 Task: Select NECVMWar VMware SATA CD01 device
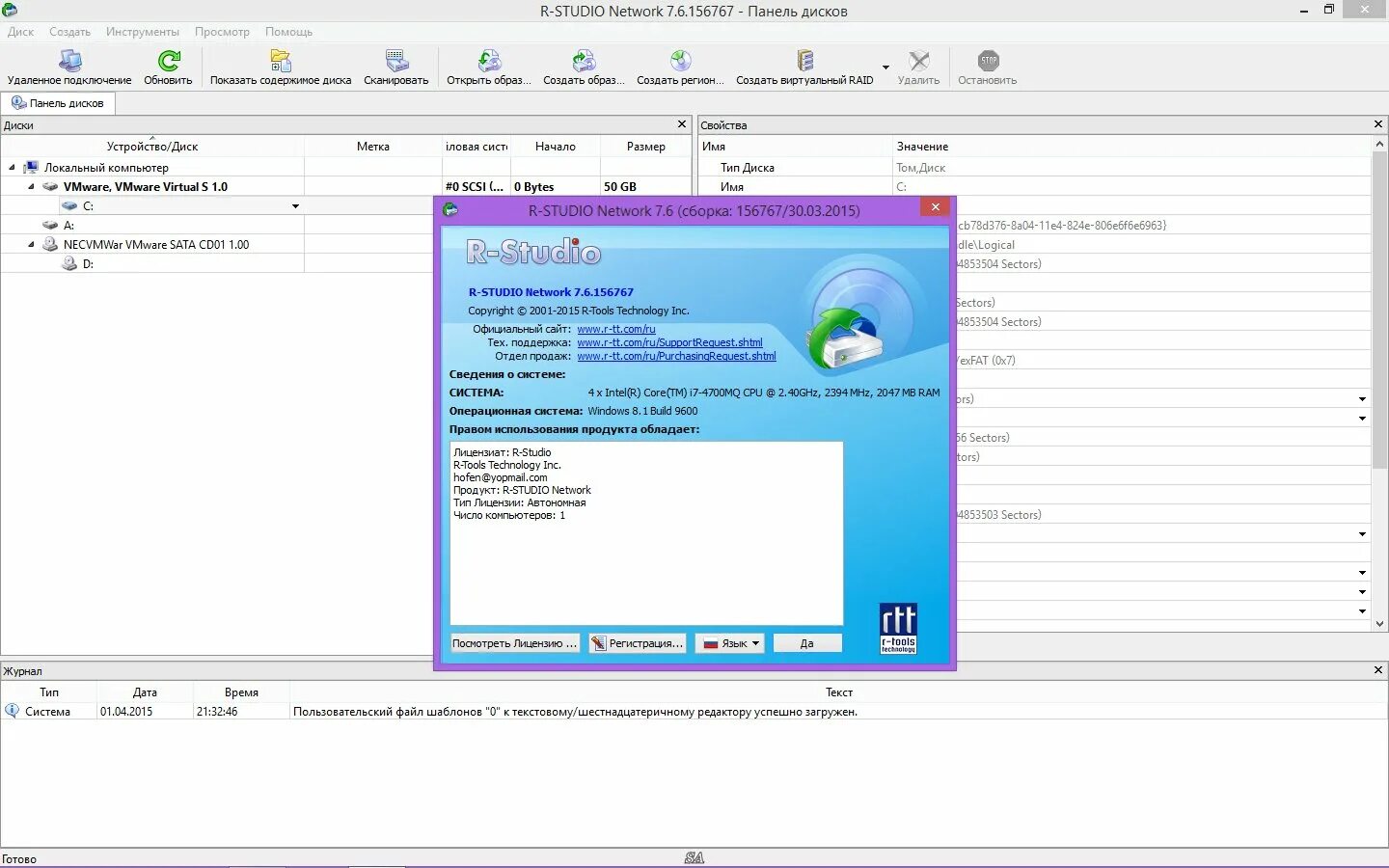pyautogui.click(x=156, y=245)
